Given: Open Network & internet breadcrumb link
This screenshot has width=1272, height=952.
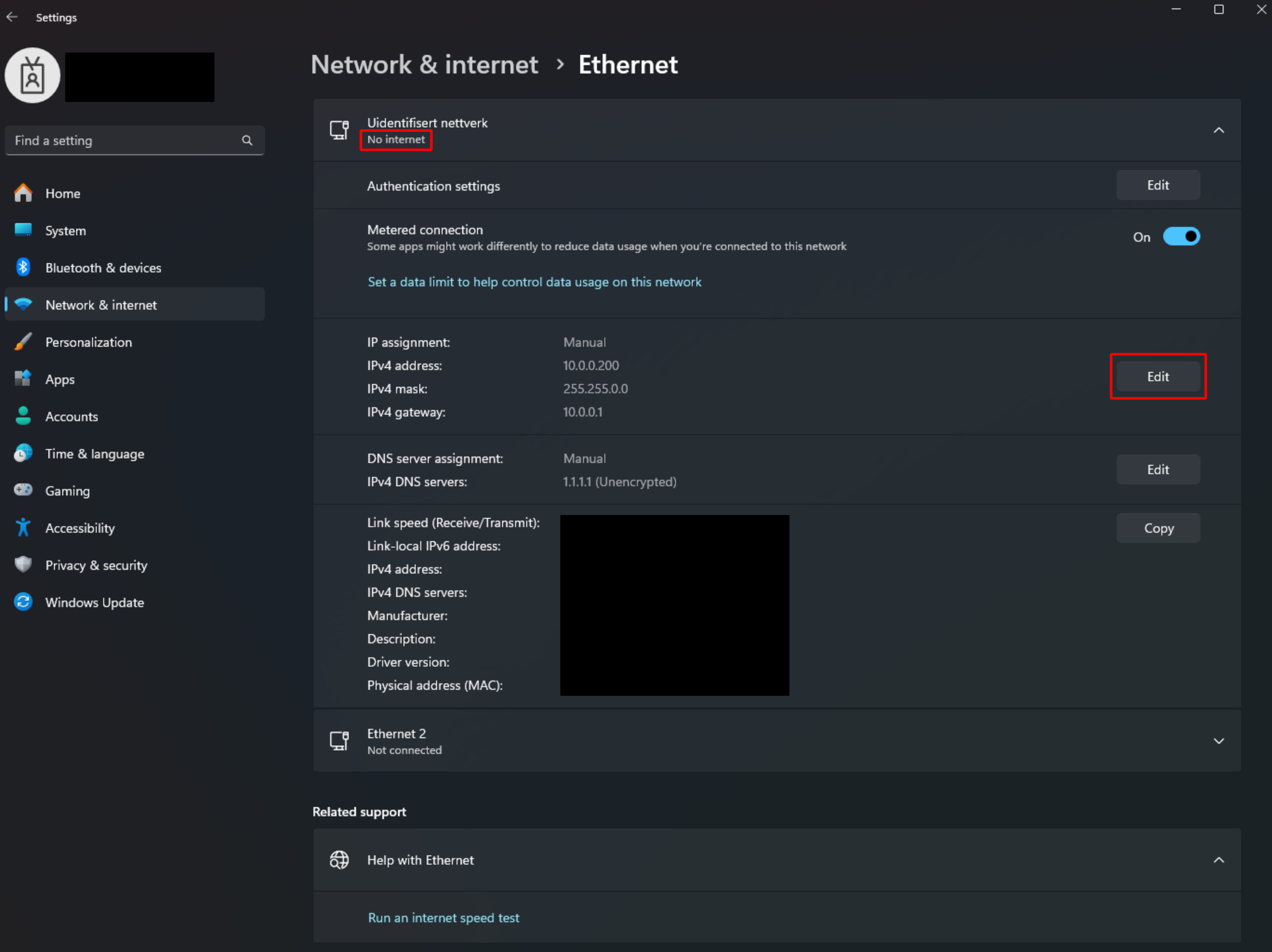Looking at the screenshot, I should click(424, 65).
